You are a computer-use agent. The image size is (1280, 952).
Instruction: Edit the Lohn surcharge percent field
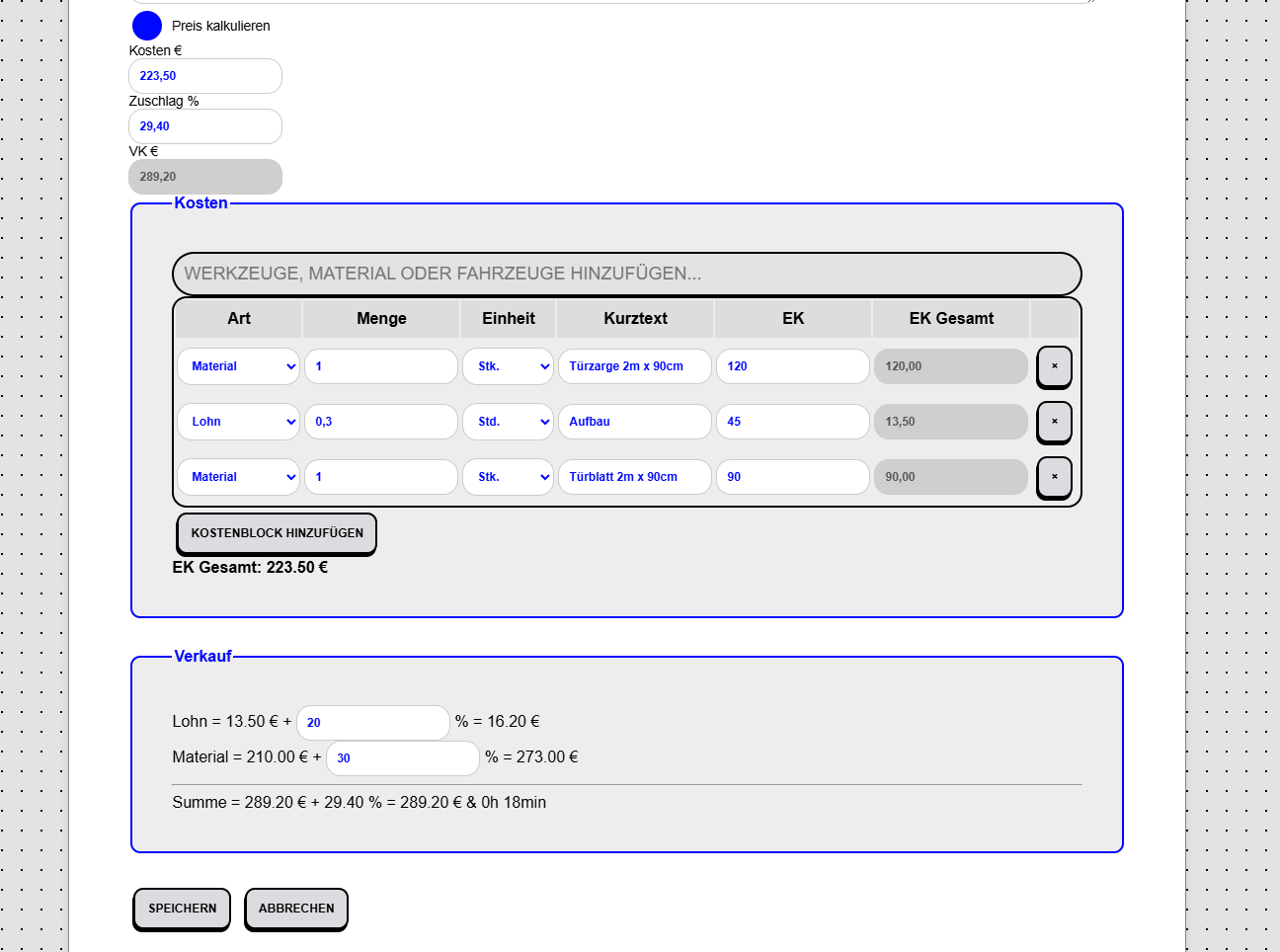pos(373,723)
